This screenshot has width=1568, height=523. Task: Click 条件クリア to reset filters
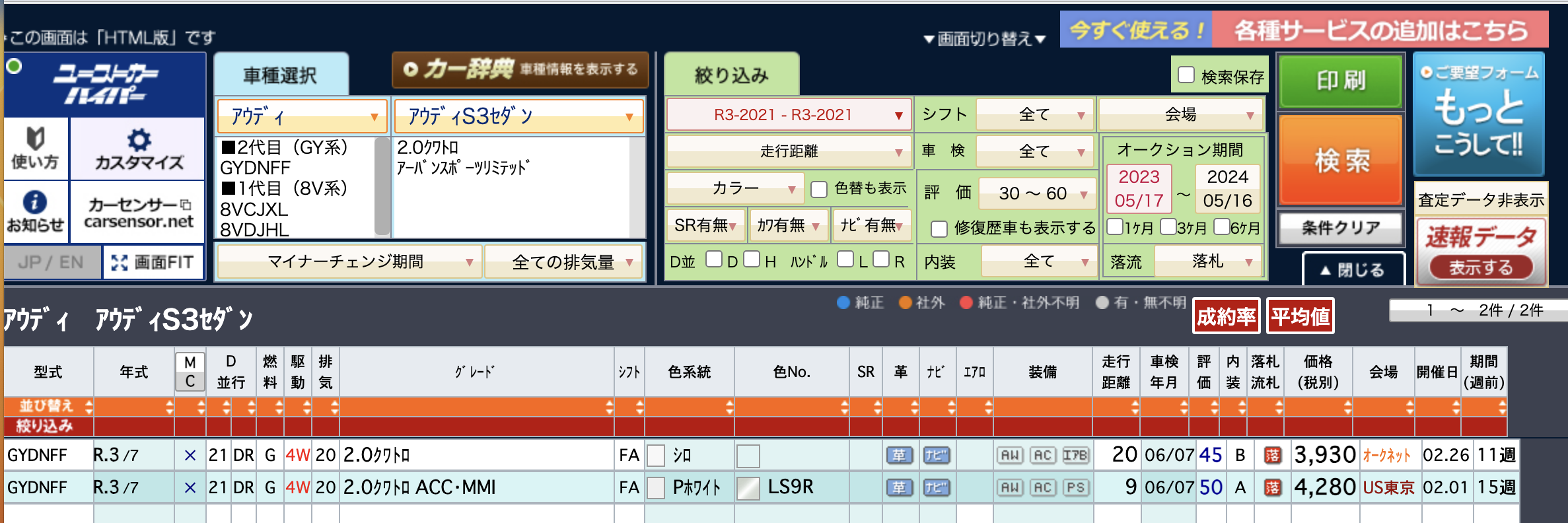[1341, 228]
